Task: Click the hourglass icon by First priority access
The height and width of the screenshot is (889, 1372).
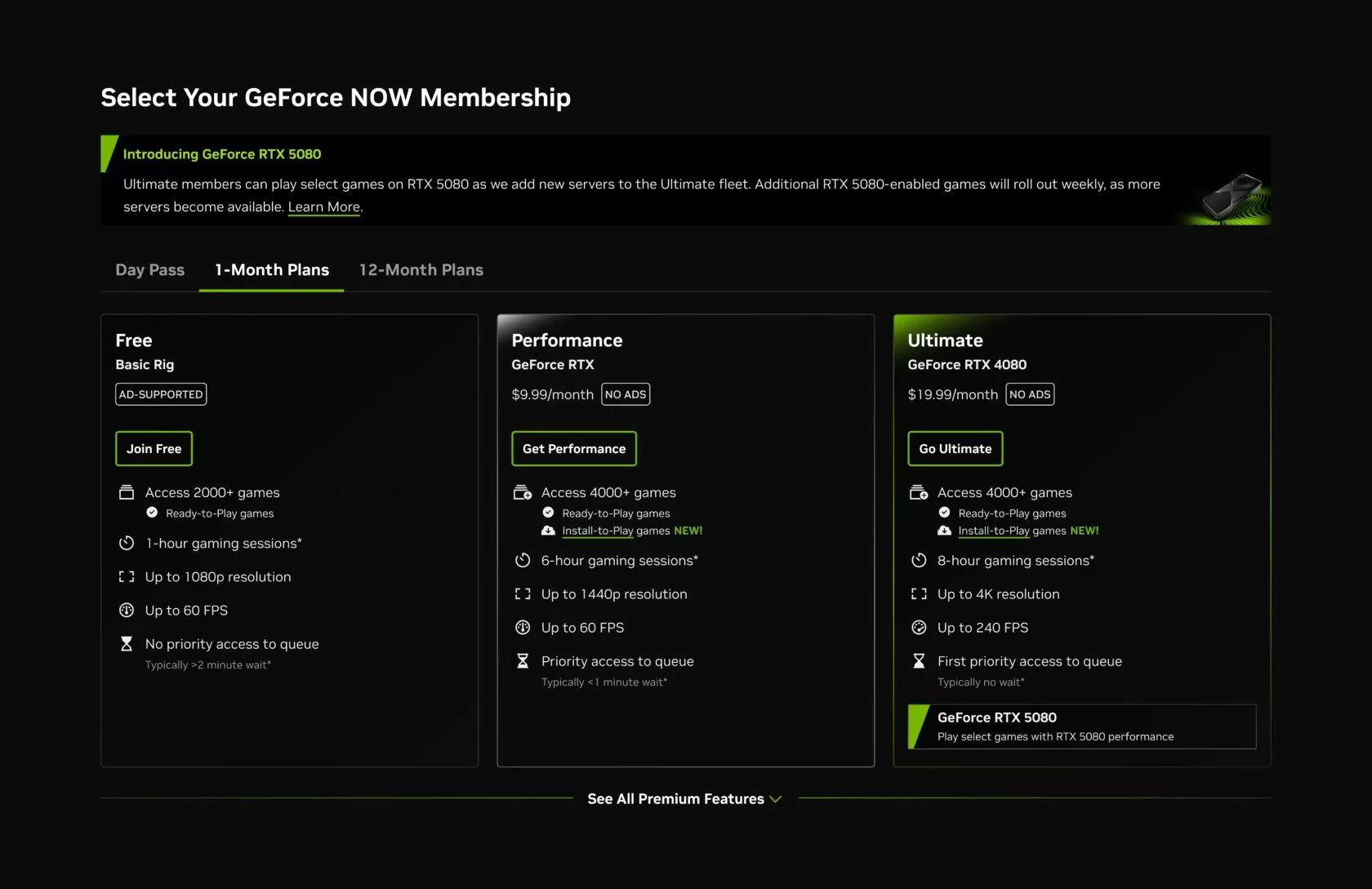Action: 919,661
